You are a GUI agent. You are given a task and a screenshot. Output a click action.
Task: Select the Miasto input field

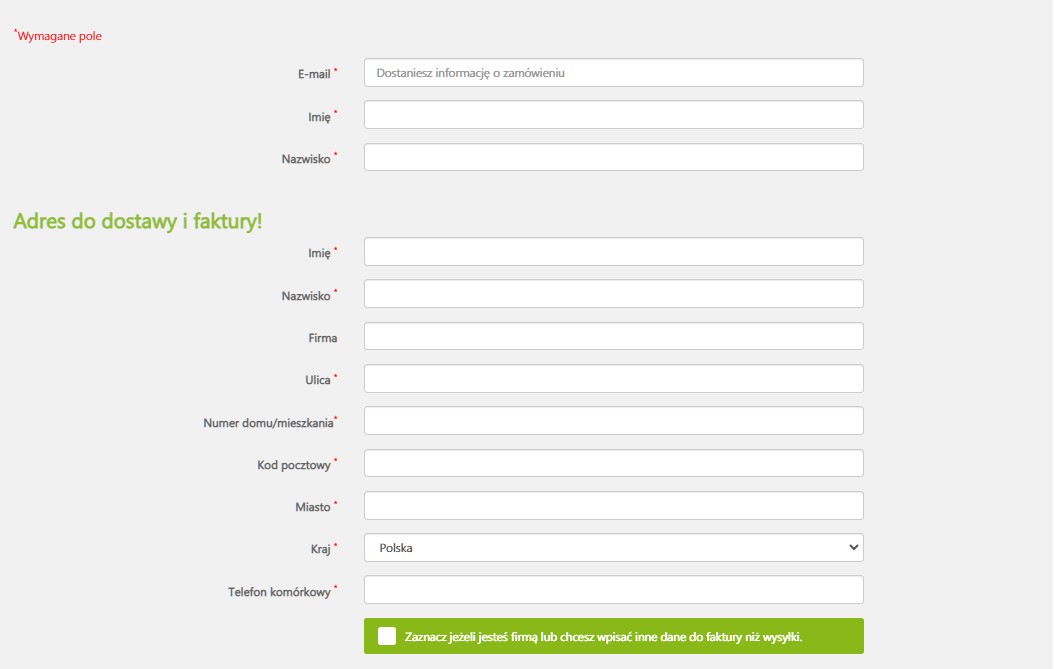pyautogui.click(x=614, y=506)
